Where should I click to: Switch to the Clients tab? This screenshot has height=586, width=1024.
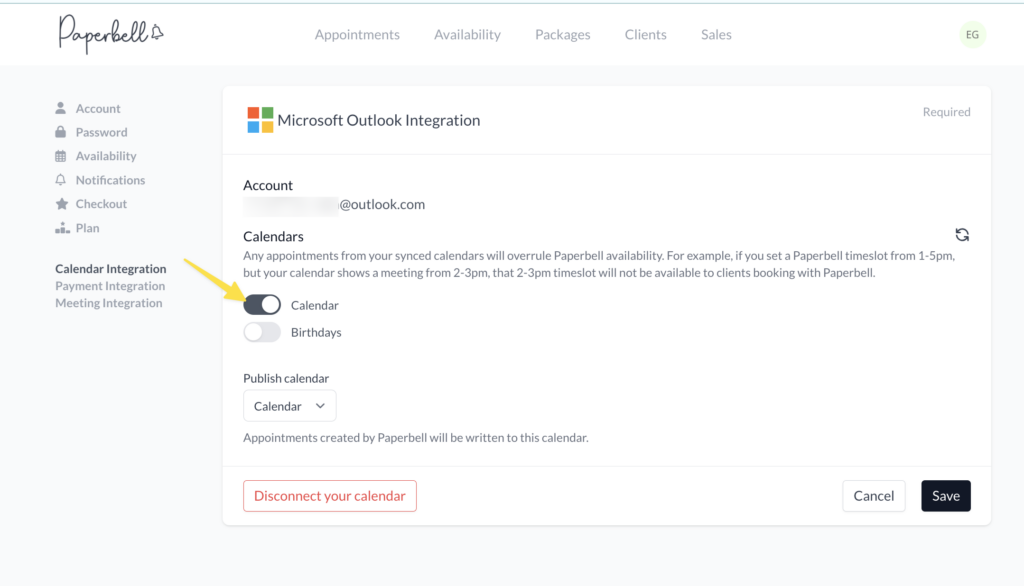pos(645,35)
